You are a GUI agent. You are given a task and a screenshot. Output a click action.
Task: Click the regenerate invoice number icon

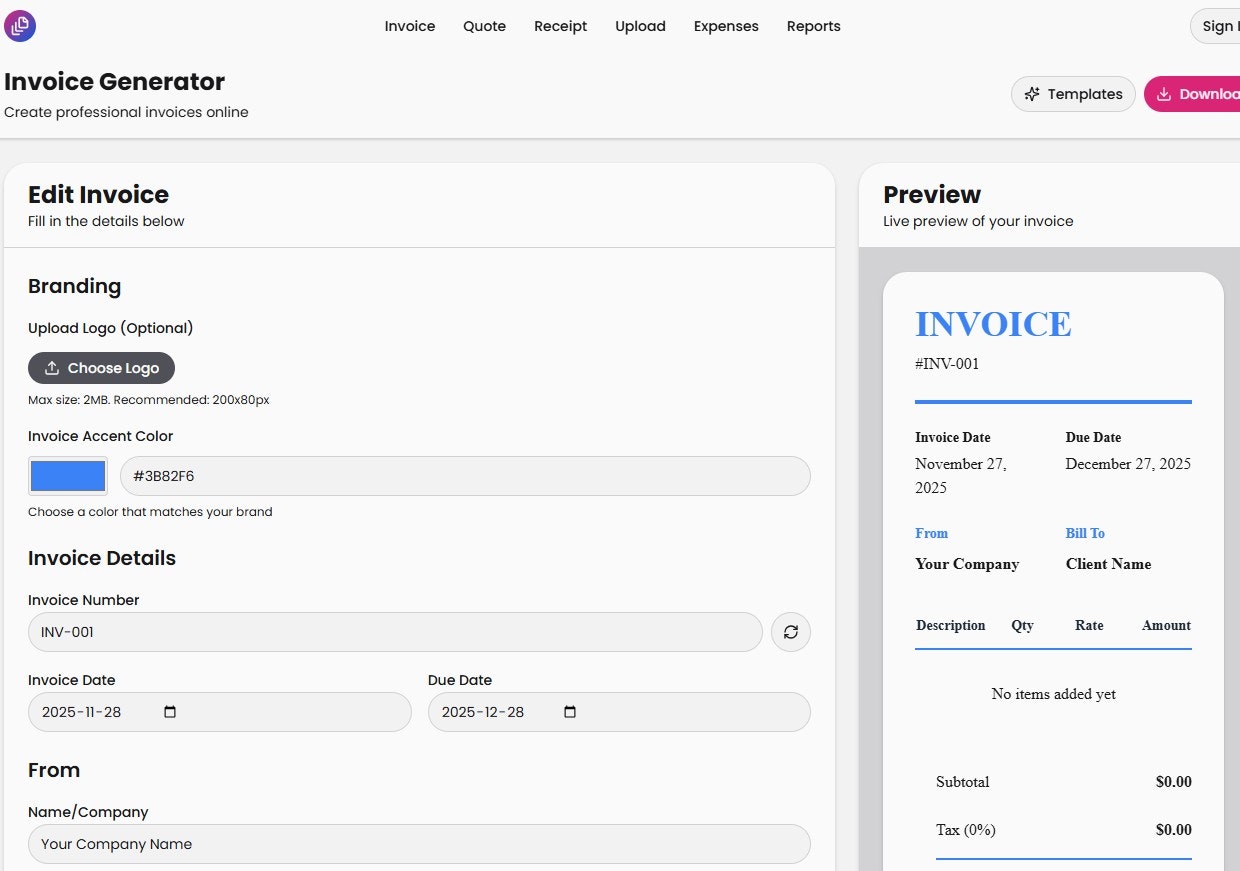click(791, 632)
